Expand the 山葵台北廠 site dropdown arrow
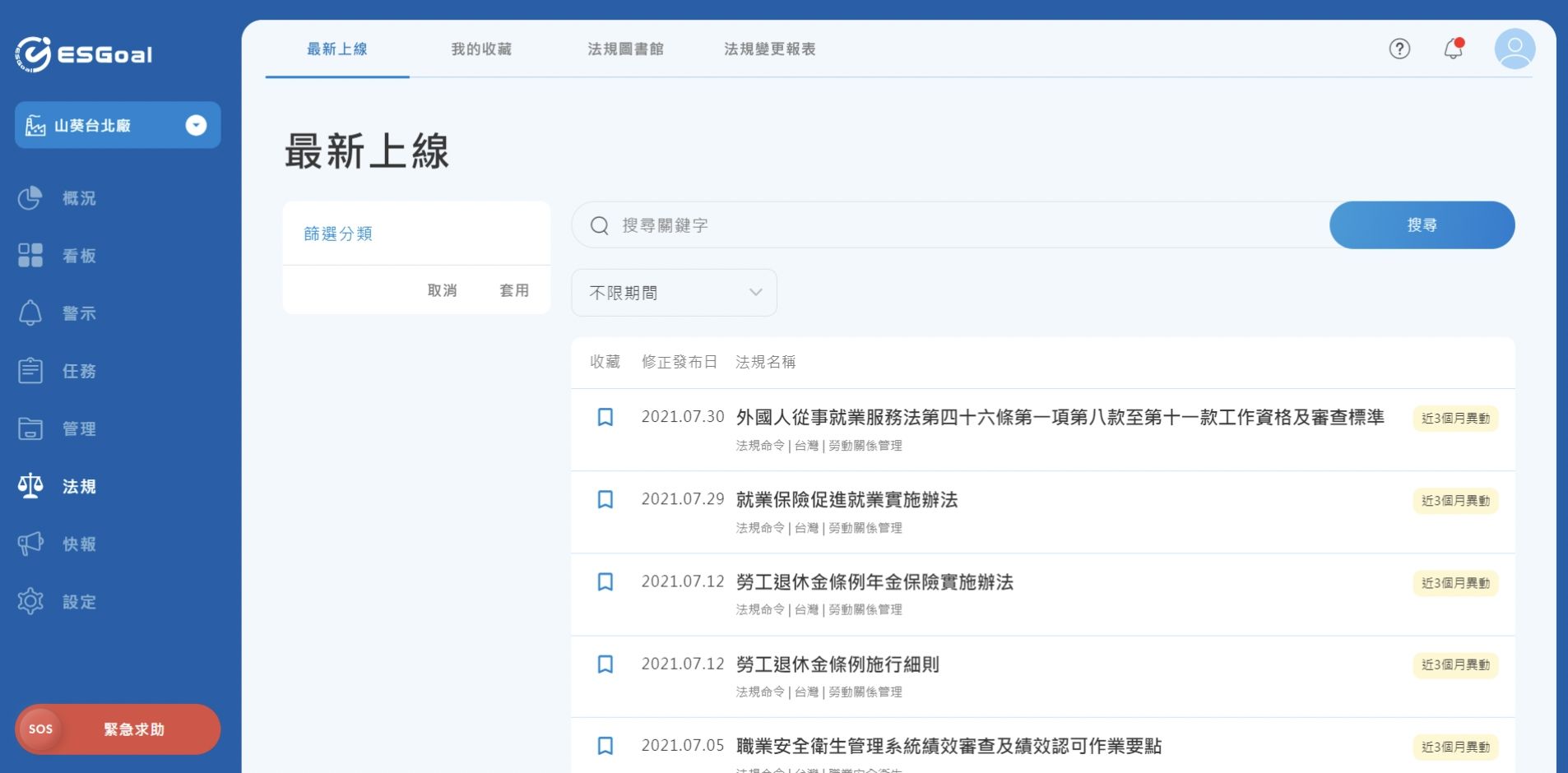The image size is (1568, 773). [196, 125]
